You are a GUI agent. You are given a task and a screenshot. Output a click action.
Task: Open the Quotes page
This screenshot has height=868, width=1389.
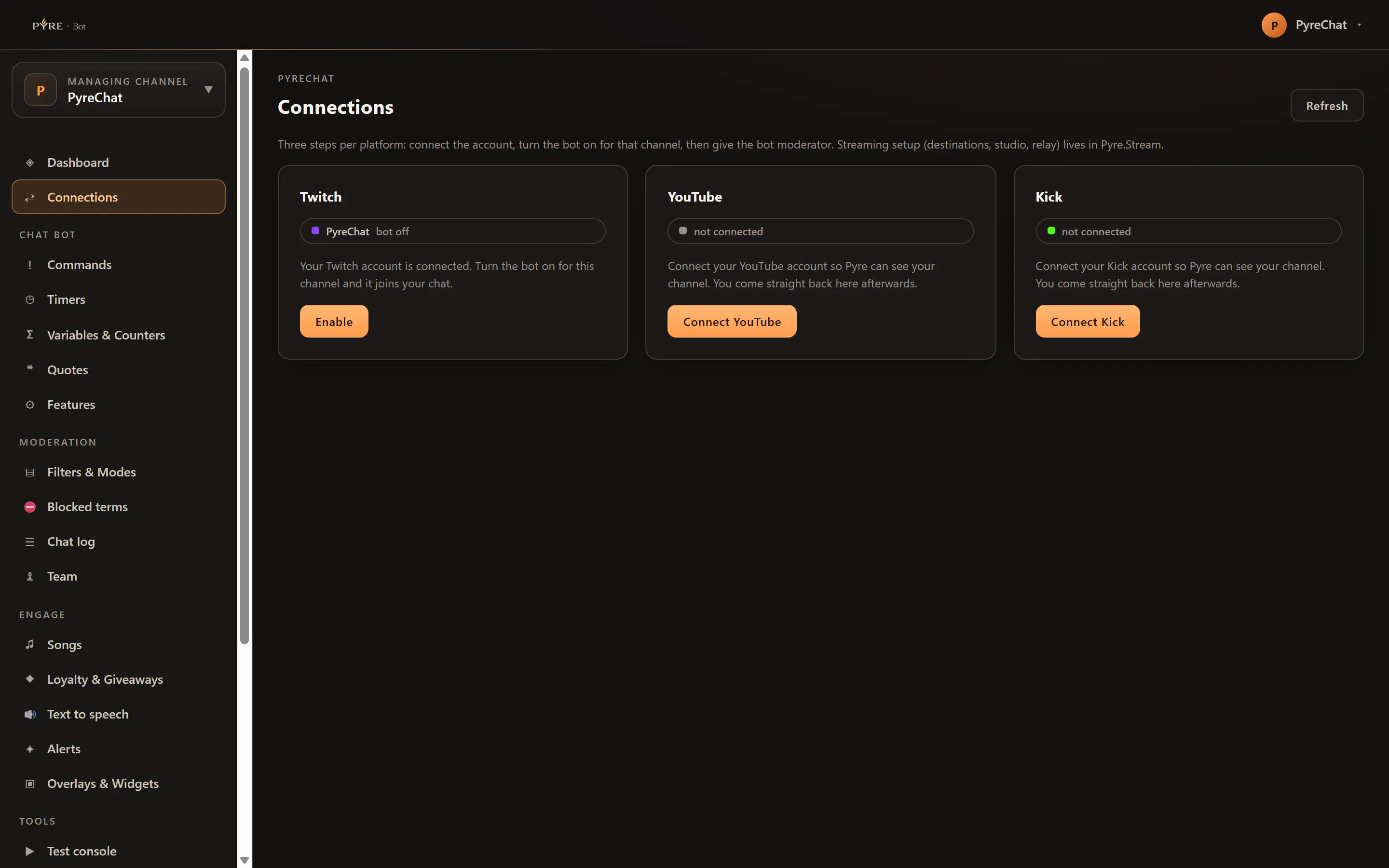coord(118,370)
